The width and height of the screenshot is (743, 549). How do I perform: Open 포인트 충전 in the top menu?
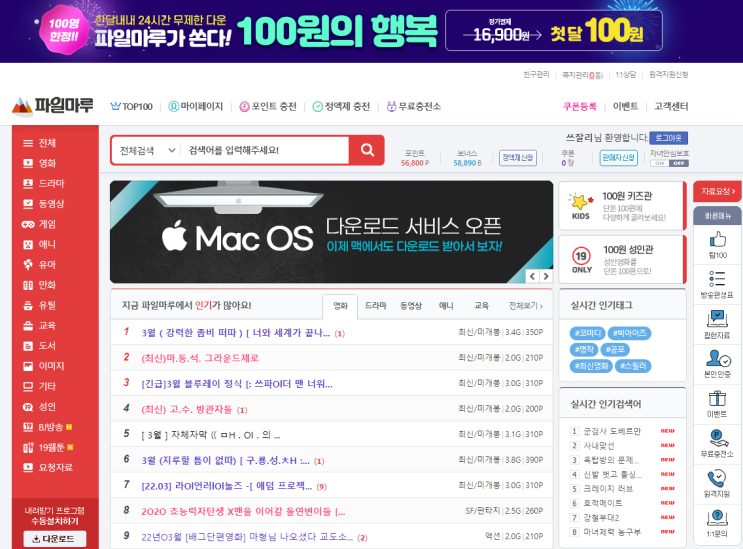tap(268, 107)
